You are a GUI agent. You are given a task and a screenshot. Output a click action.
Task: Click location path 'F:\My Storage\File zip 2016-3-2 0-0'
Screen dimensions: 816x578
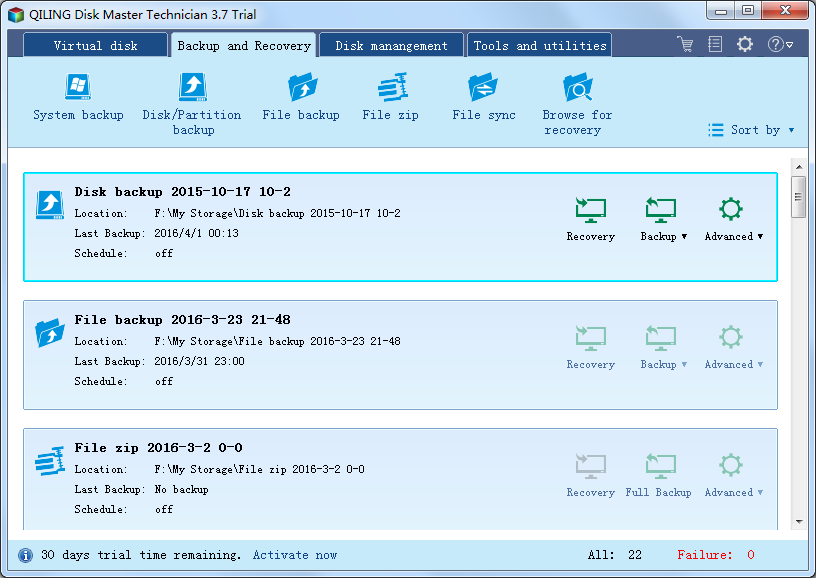click(259, 469)
